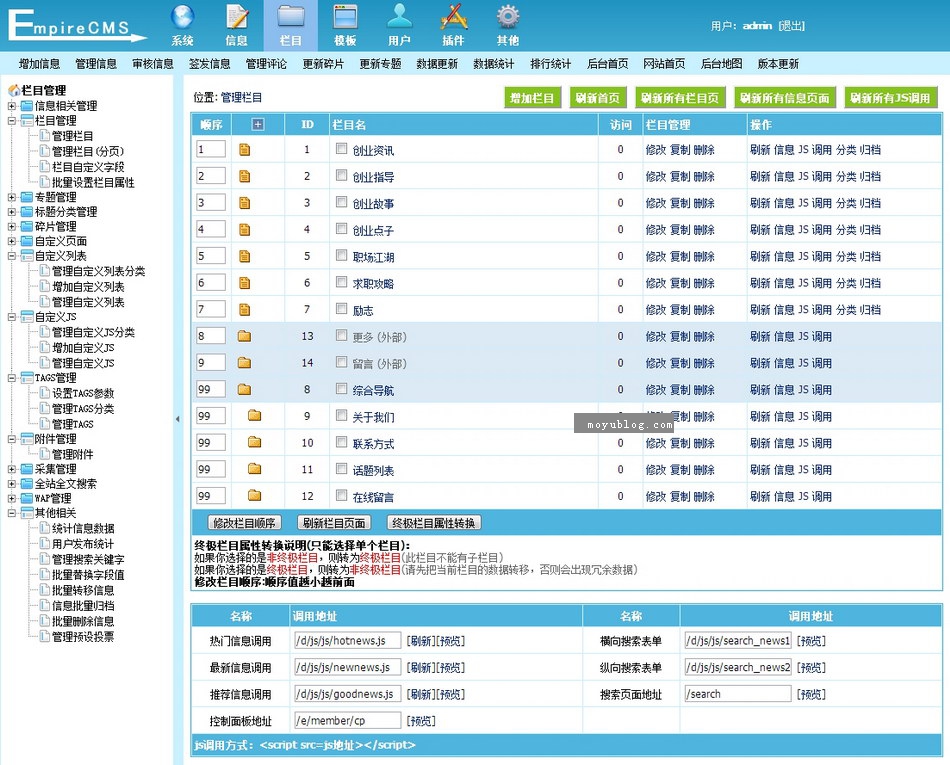950x765 pixels.
Task: Open 数据更新 in the submenu bar
Action: click(437, 64)
